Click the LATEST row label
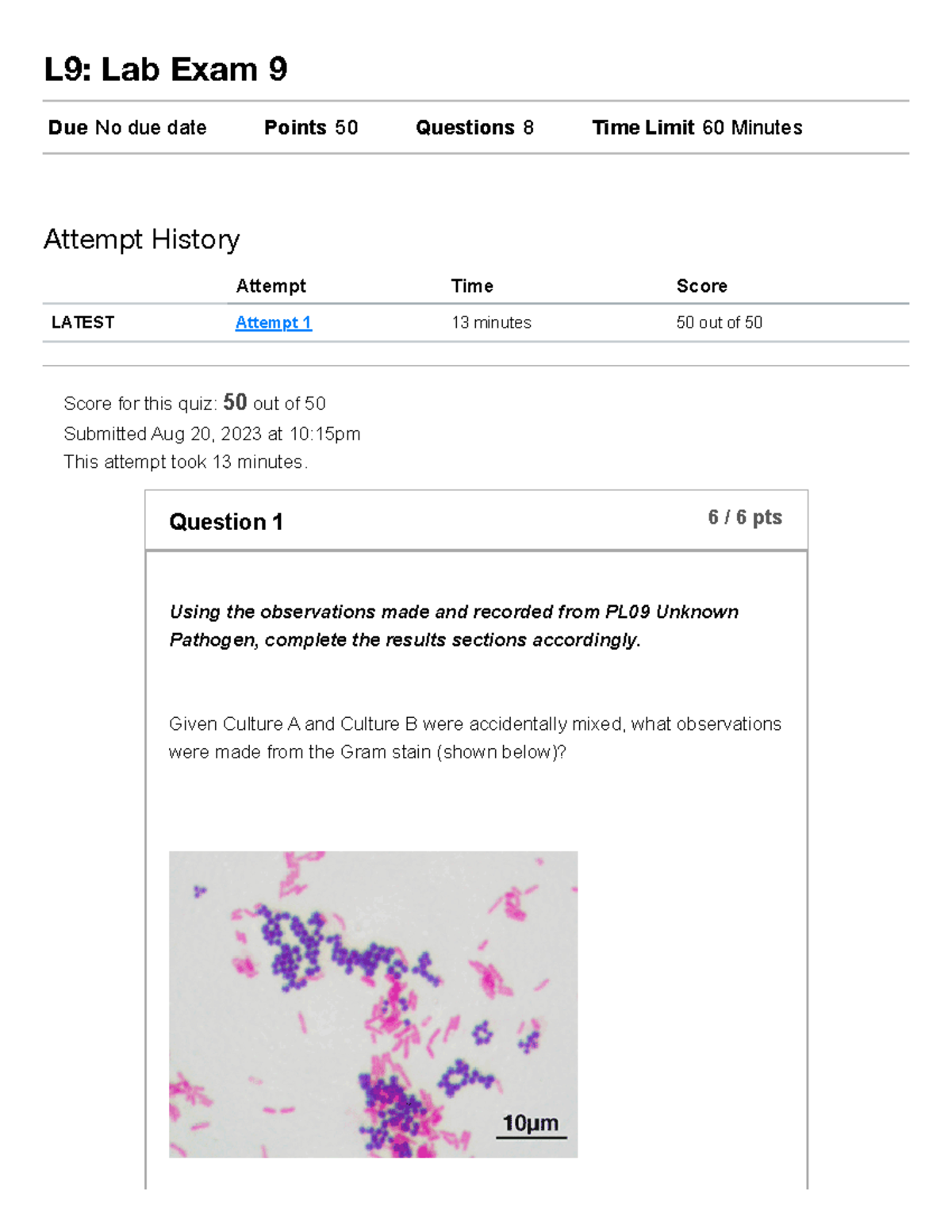The height and width of the screenshot is (1232, 952). 83,323
